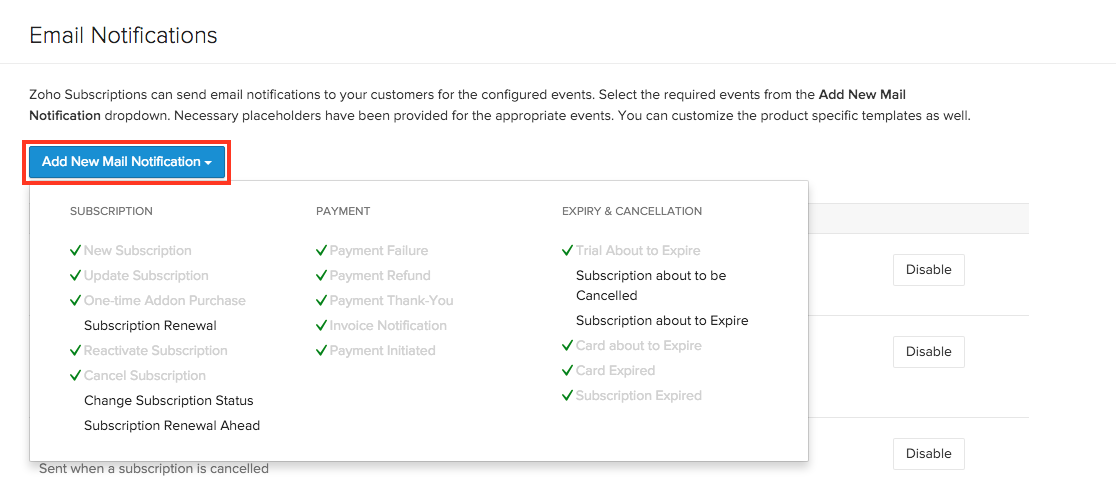Click checkmark icon next to Payment Initiated
This screenshot has width=1116, height=497.
[322, 351]
